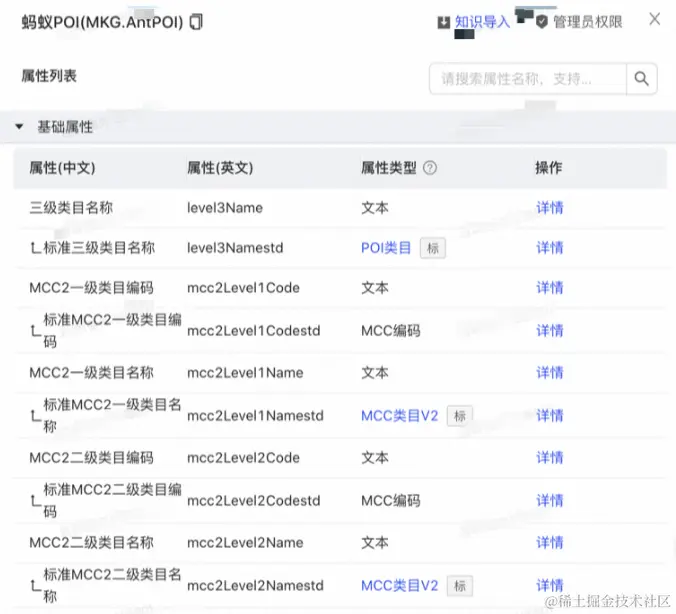
Task: Select the 三级类目名称 cell
Action: point(71,208)
